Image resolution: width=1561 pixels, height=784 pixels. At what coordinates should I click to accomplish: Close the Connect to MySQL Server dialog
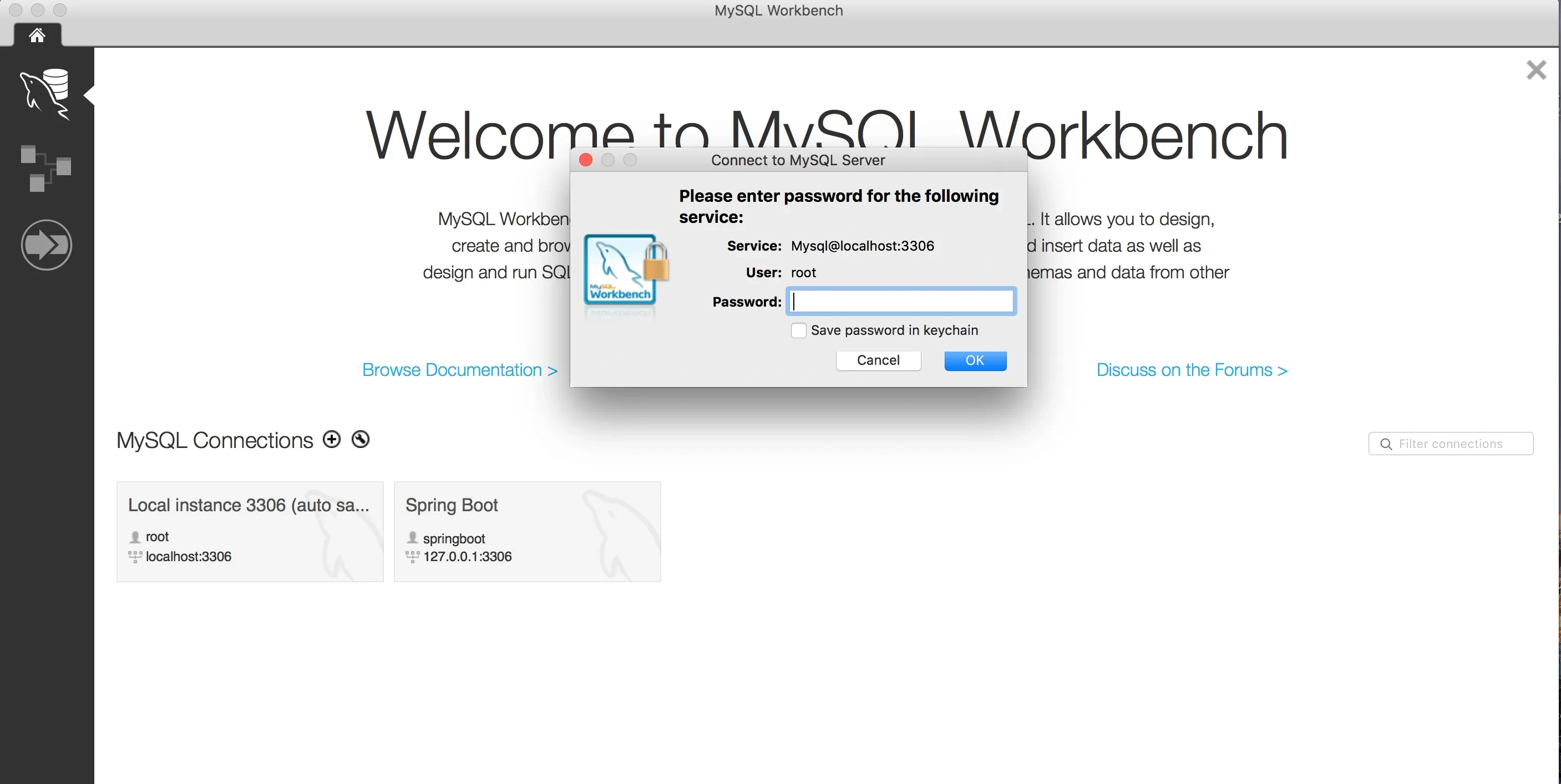pyautogui.click(x=585, y=160)
